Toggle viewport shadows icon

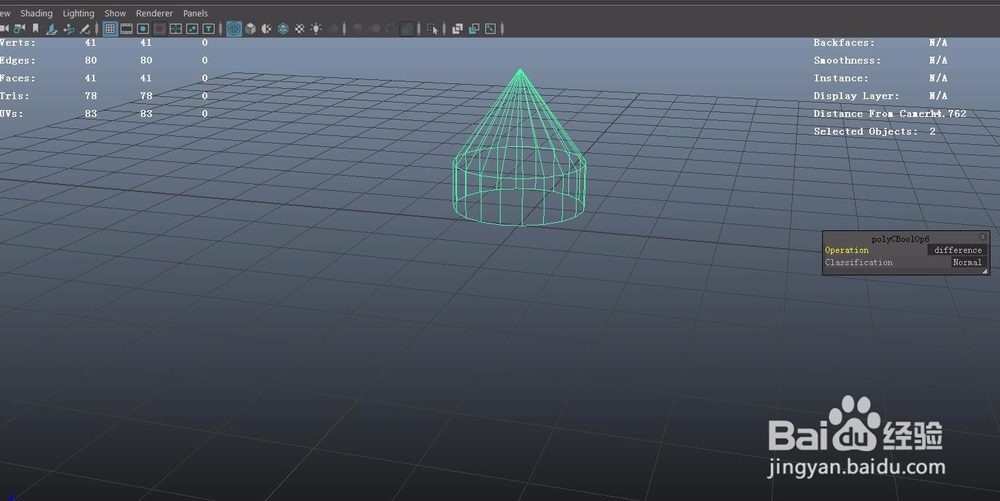(x=334, y=29)
